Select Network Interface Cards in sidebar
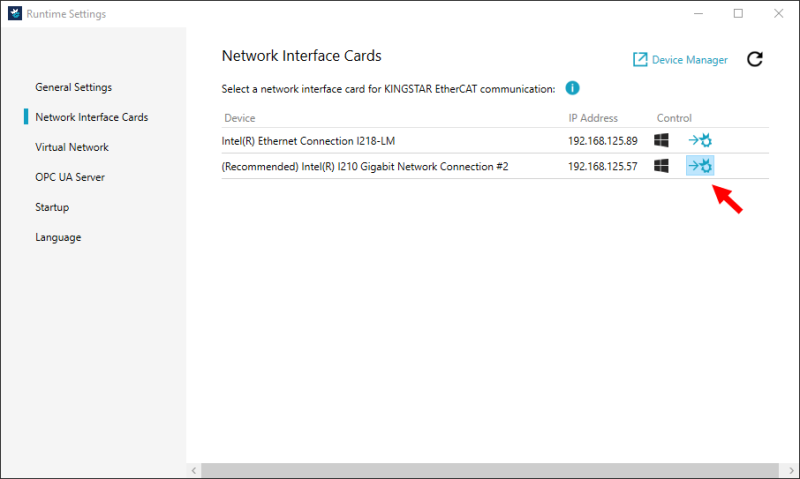The height and width of the screenshot is (479, 800). [x=91, y=117]
